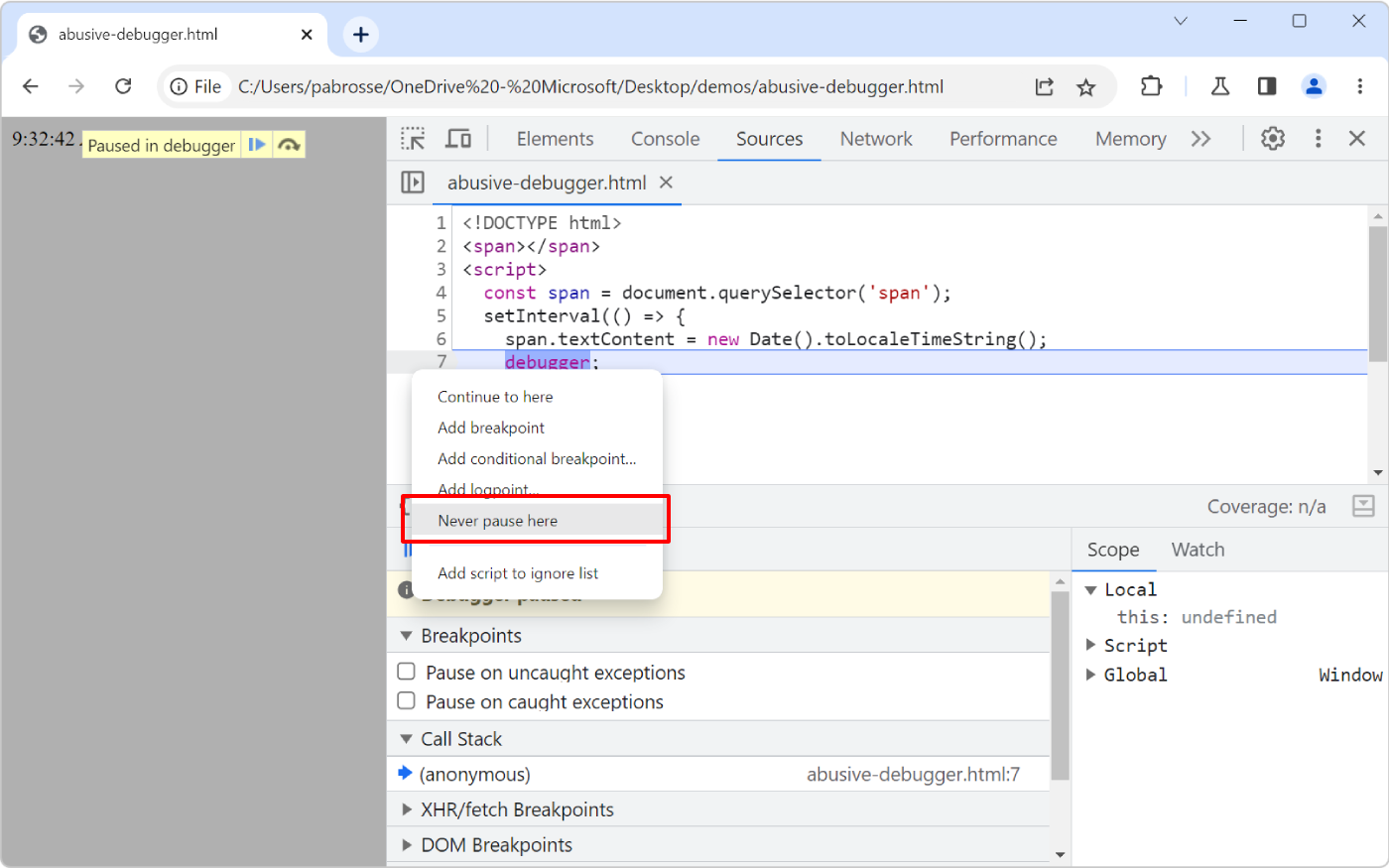Screen dimensions: 1389x868
Task: Expand the Global scope entry
Action: [x=1091, y=675]
